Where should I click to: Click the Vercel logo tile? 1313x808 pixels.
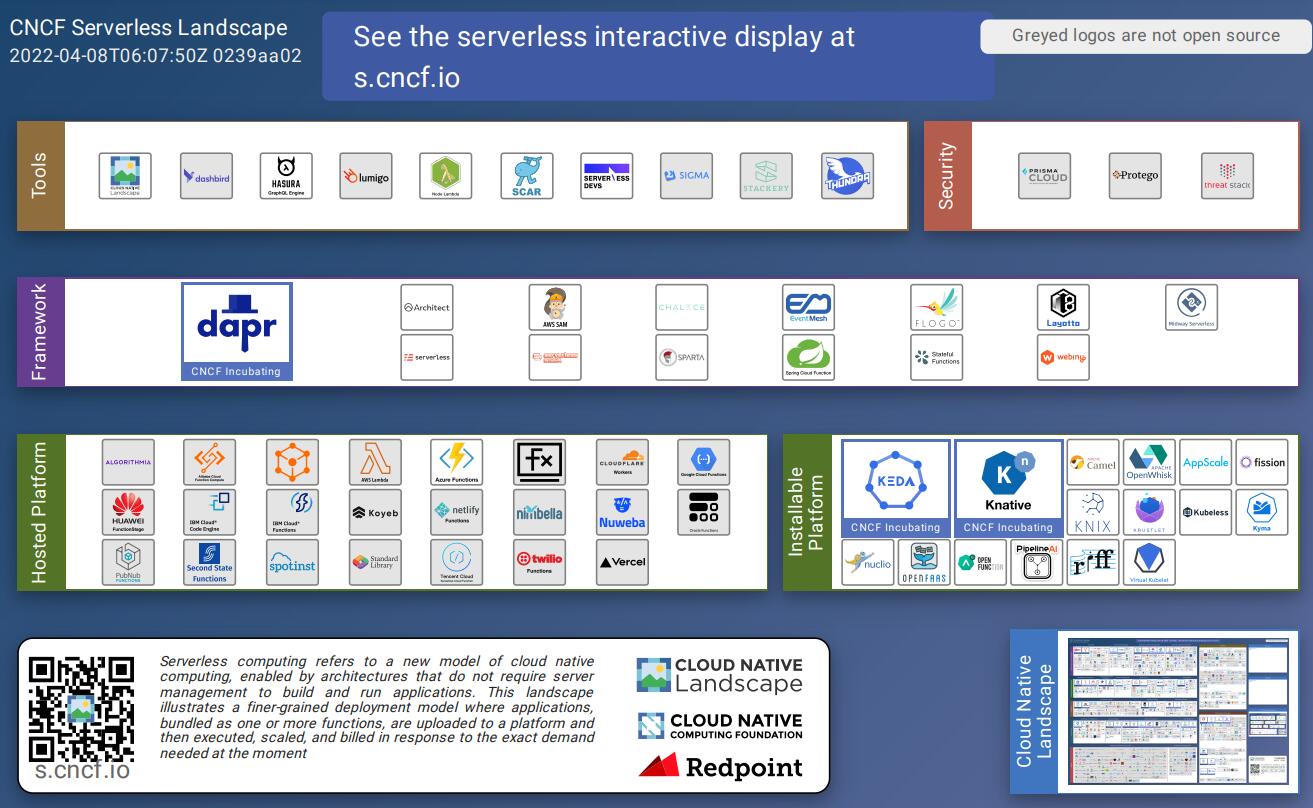tap(622, 562)
